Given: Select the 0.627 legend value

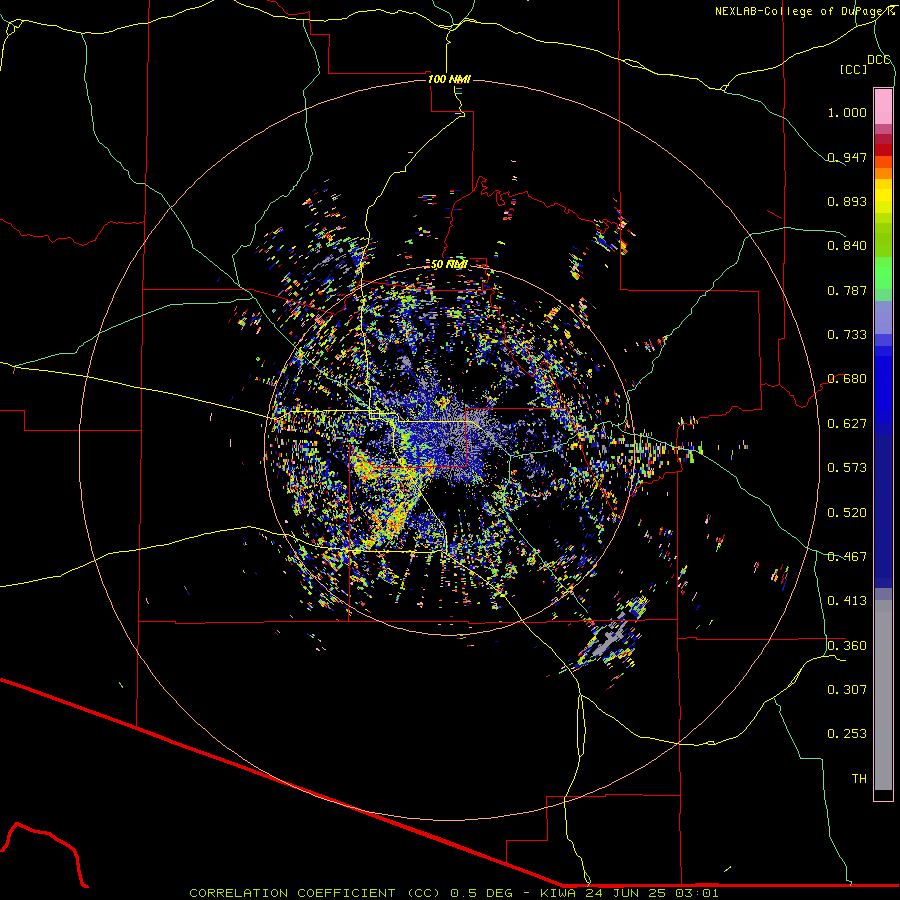Looking at the screenshot, I should [x=847, y=424].
